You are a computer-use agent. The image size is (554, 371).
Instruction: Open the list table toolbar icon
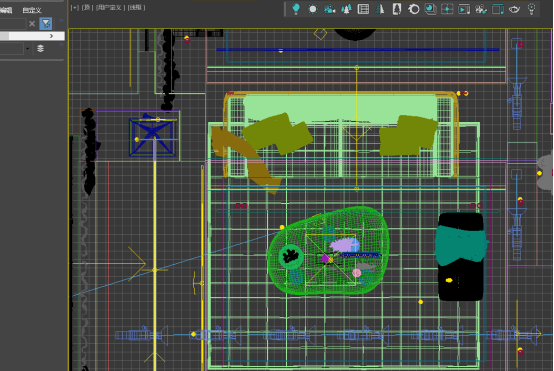tap(363, 9)
